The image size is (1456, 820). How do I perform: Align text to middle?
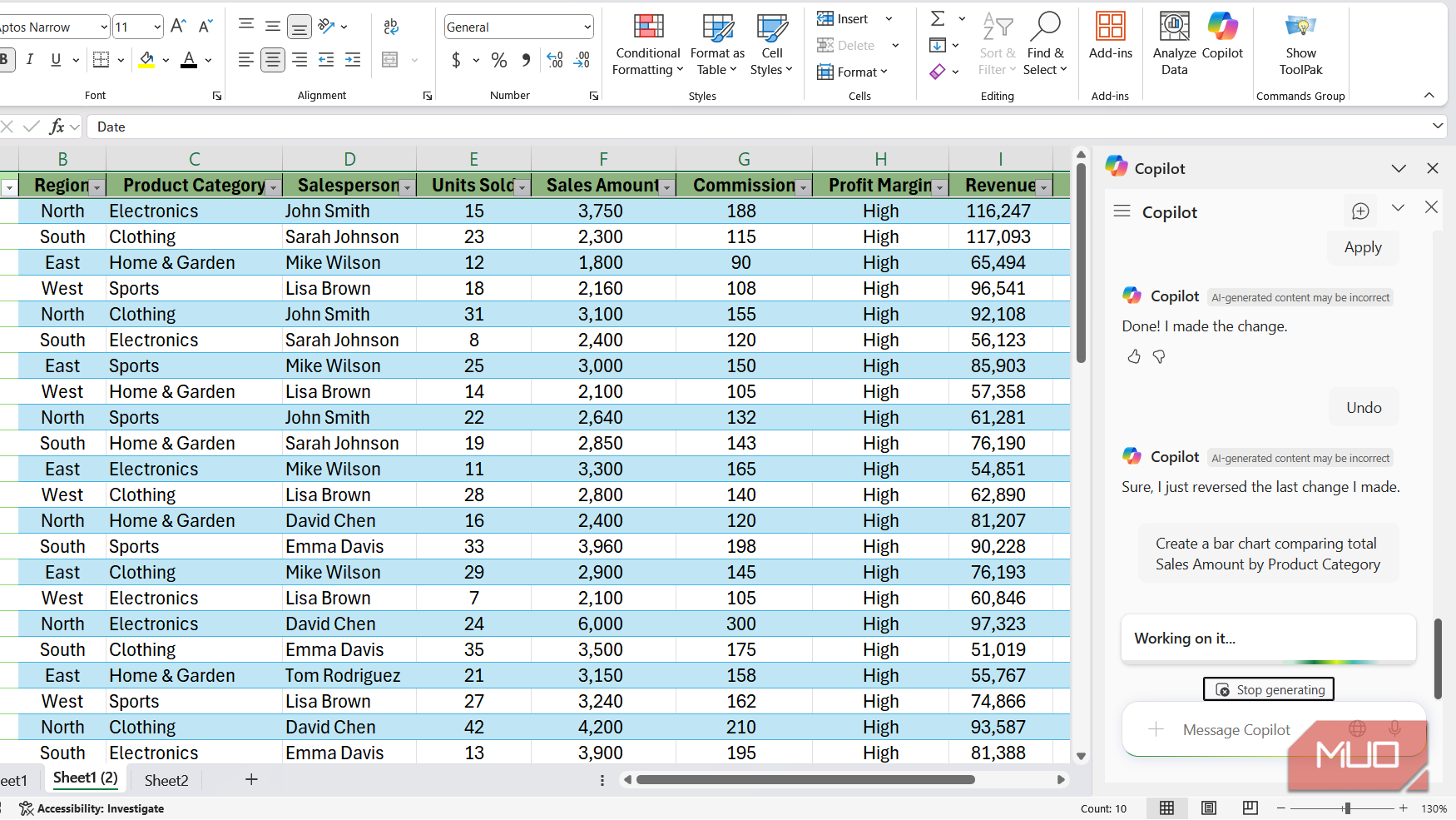click(273, 27)
